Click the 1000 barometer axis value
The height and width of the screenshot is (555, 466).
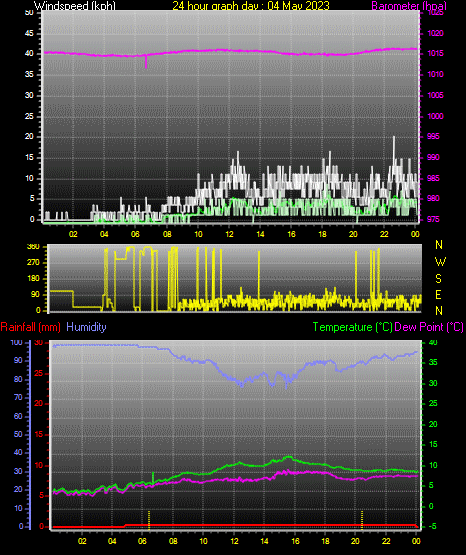(436, 116)
